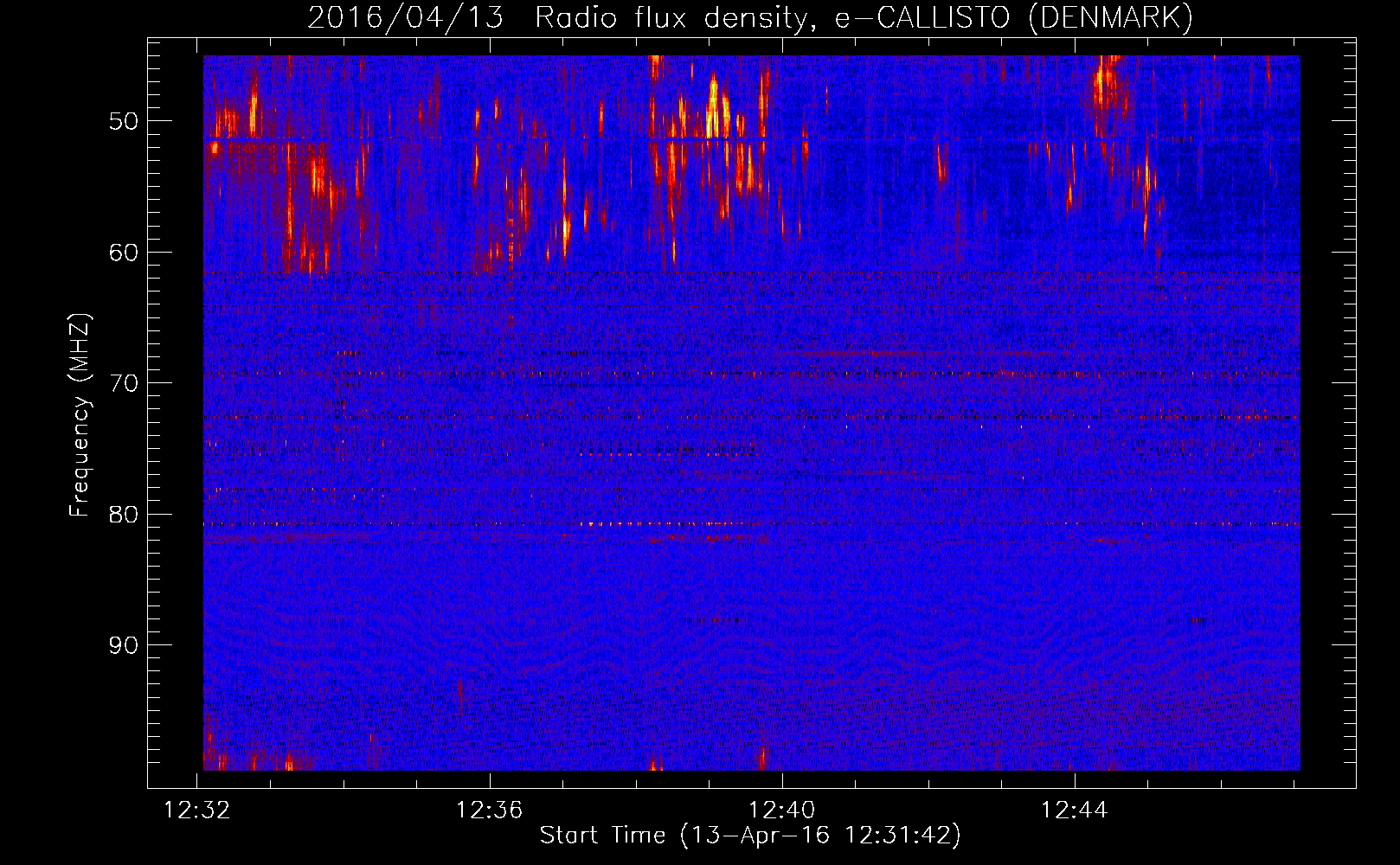The height and width of the screenshot is (865, 1400).
Task: Click the 50 frequency tick label
Action: click(x=124, y=121)
